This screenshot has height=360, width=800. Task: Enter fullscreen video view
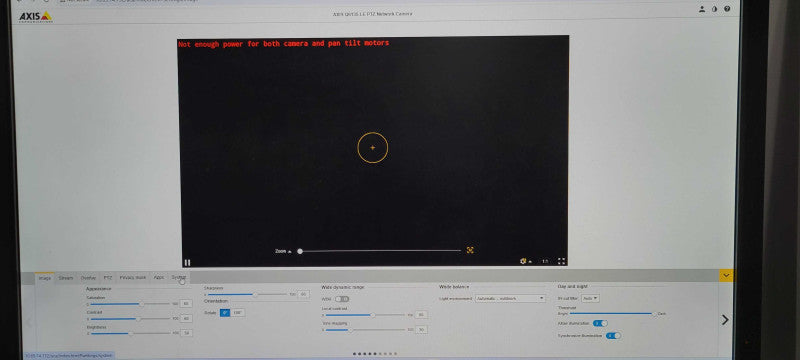click(x=561, y=261)
